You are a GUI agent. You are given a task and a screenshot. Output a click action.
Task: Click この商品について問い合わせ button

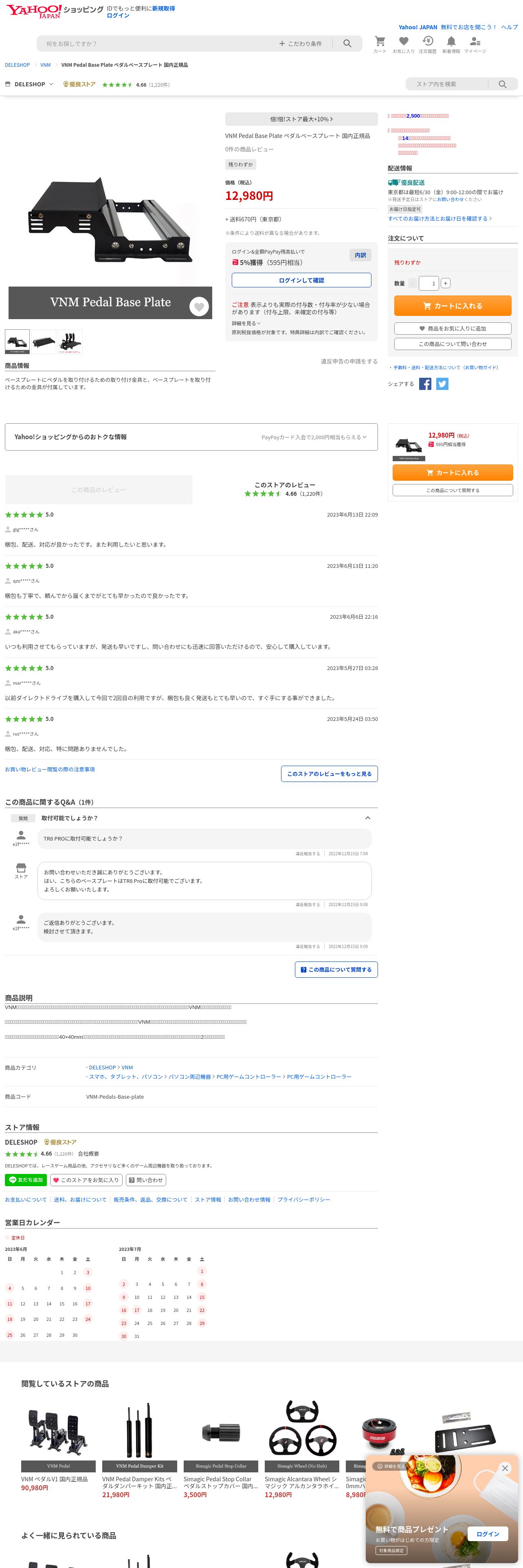tap(453, 344)
